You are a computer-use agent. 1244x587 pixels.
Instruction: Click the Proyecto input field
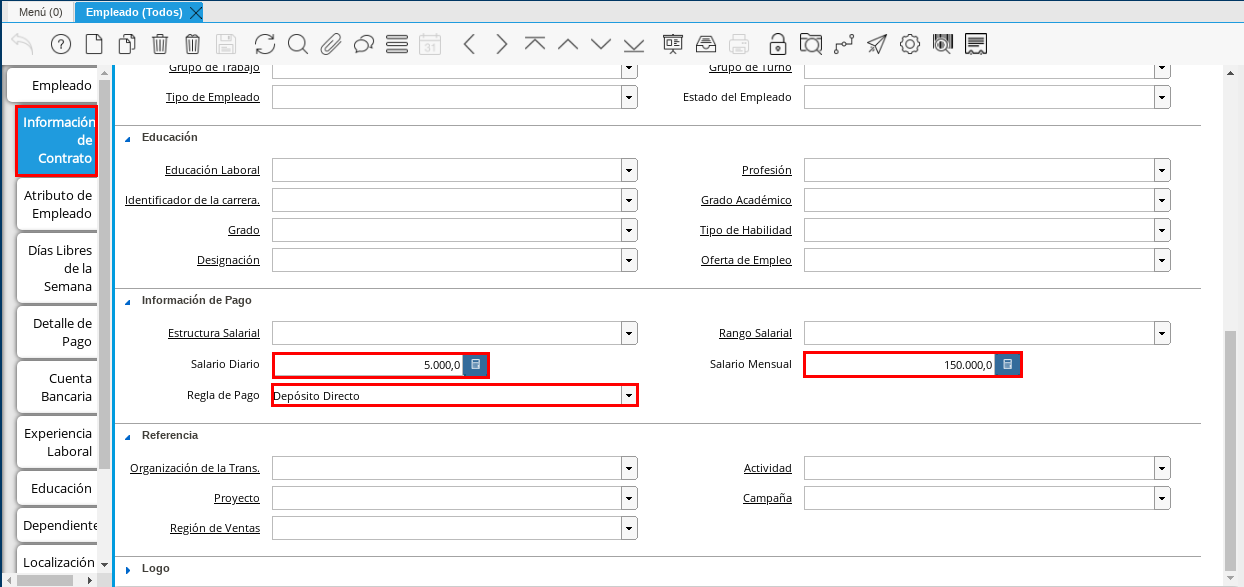pos(447,498)
